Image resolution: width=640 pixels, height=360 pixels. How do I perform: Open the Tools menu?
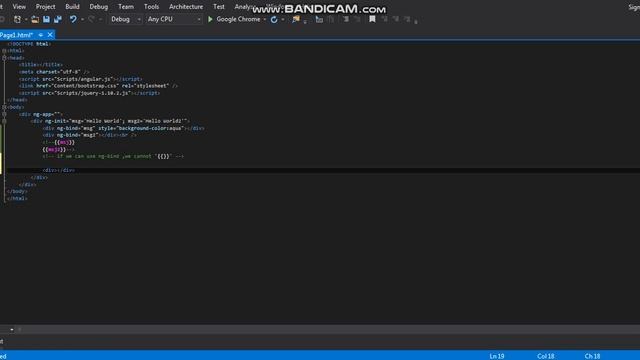pos(151,7)
